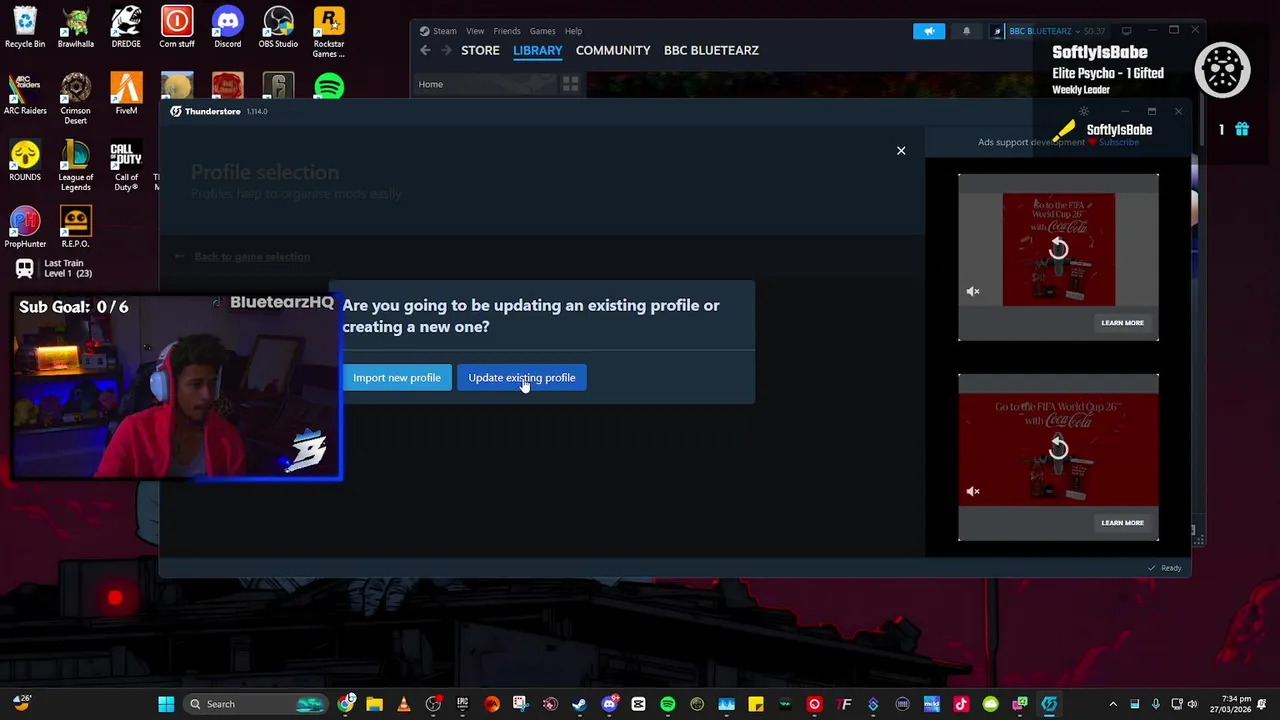This screenshot has width=1280, height=720.
Task: Switch to Steam's Library tab
Action: 538,50
